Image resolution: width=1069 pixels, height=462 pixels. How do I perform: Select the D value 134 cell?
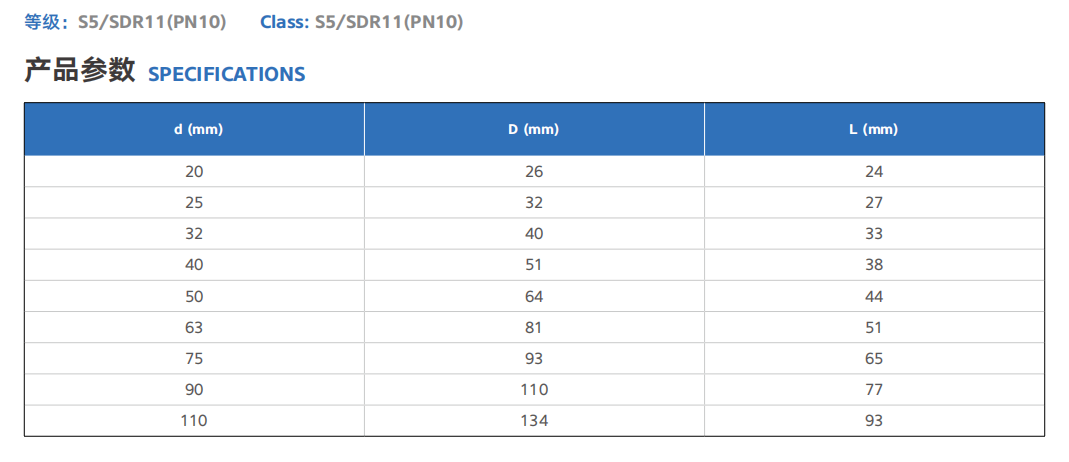(x=534, y=421)
